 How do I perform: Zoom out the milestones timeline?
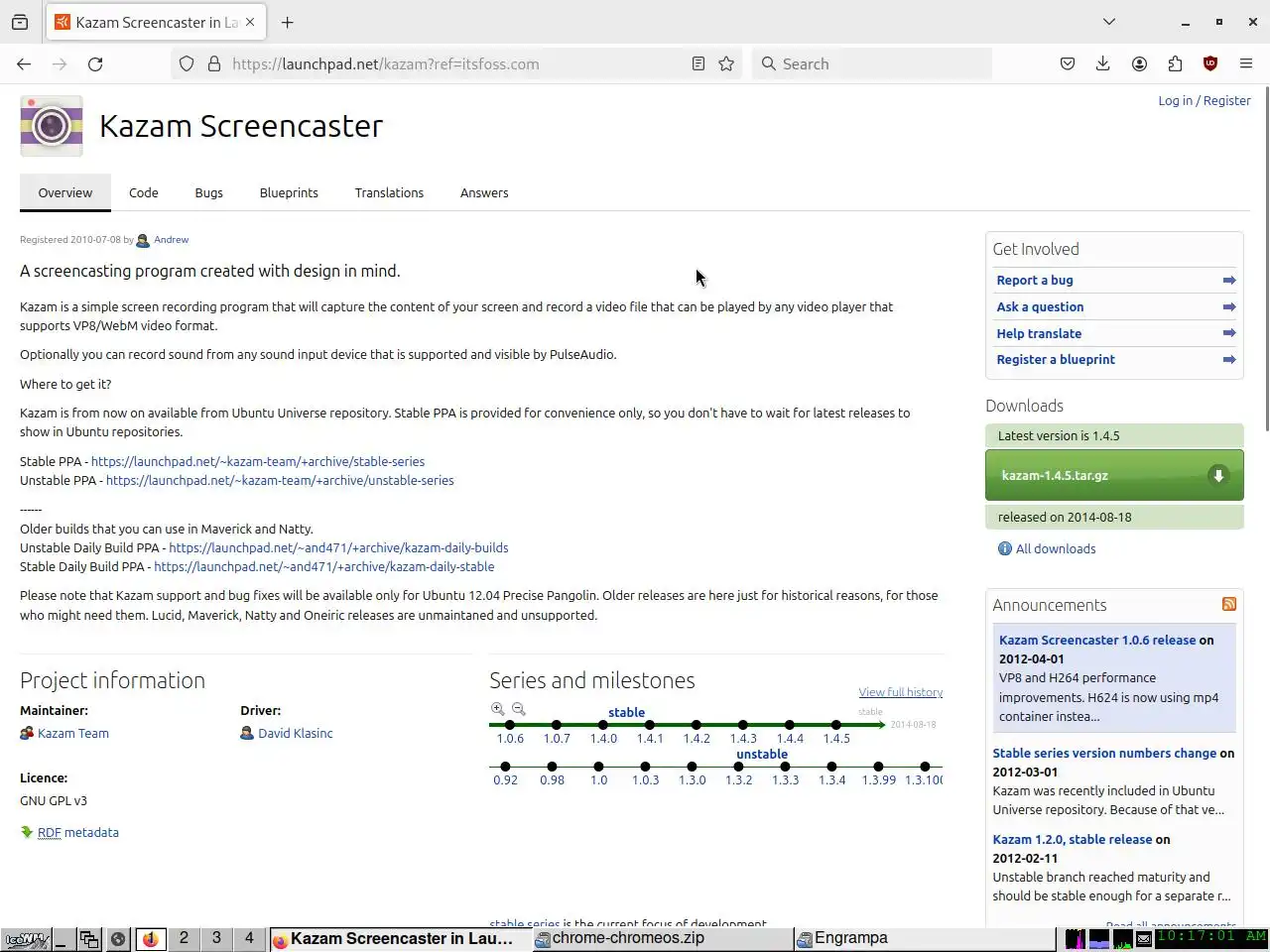(518, 709)
